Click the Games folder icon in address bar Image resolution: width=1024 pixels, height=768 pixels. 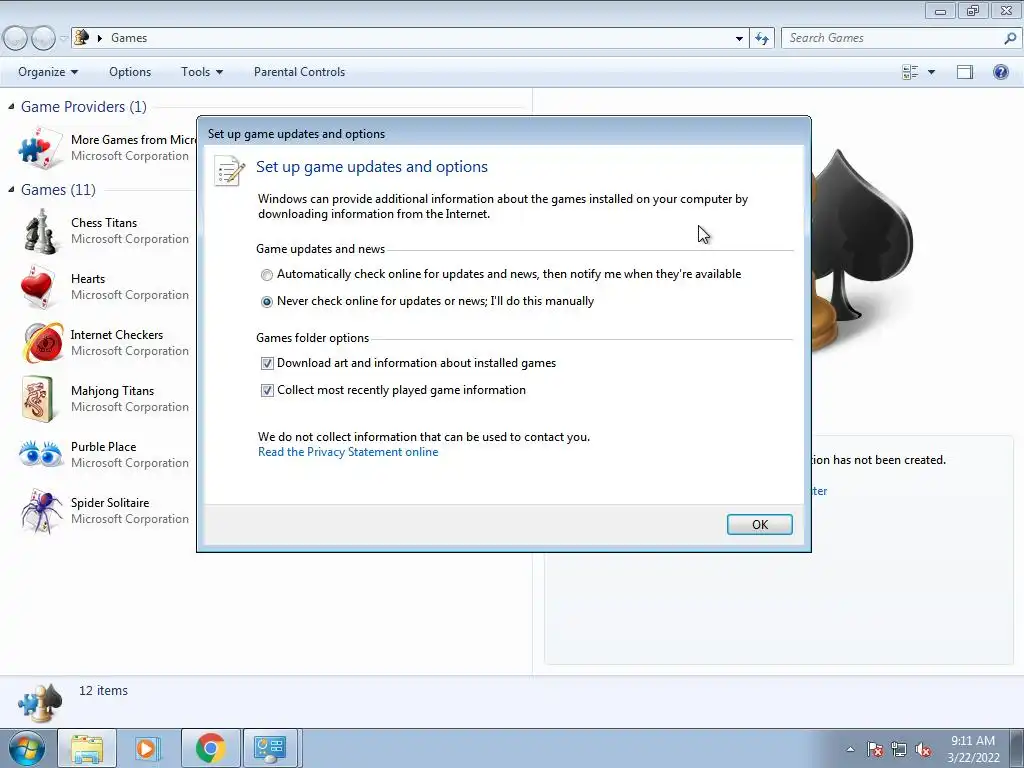[82, 37]
